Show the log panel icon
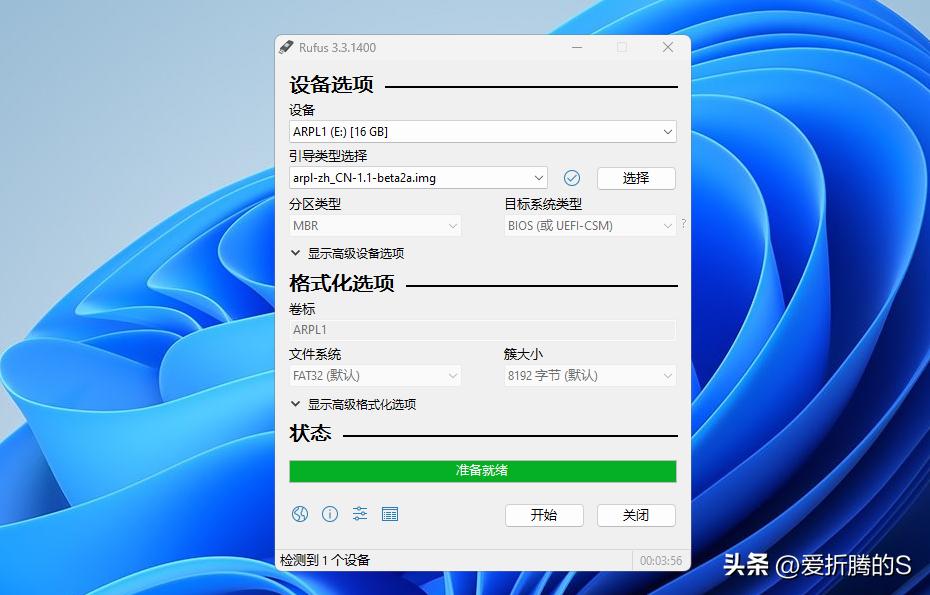This screenshot has height=595, width=930. [x=390, y=514]
